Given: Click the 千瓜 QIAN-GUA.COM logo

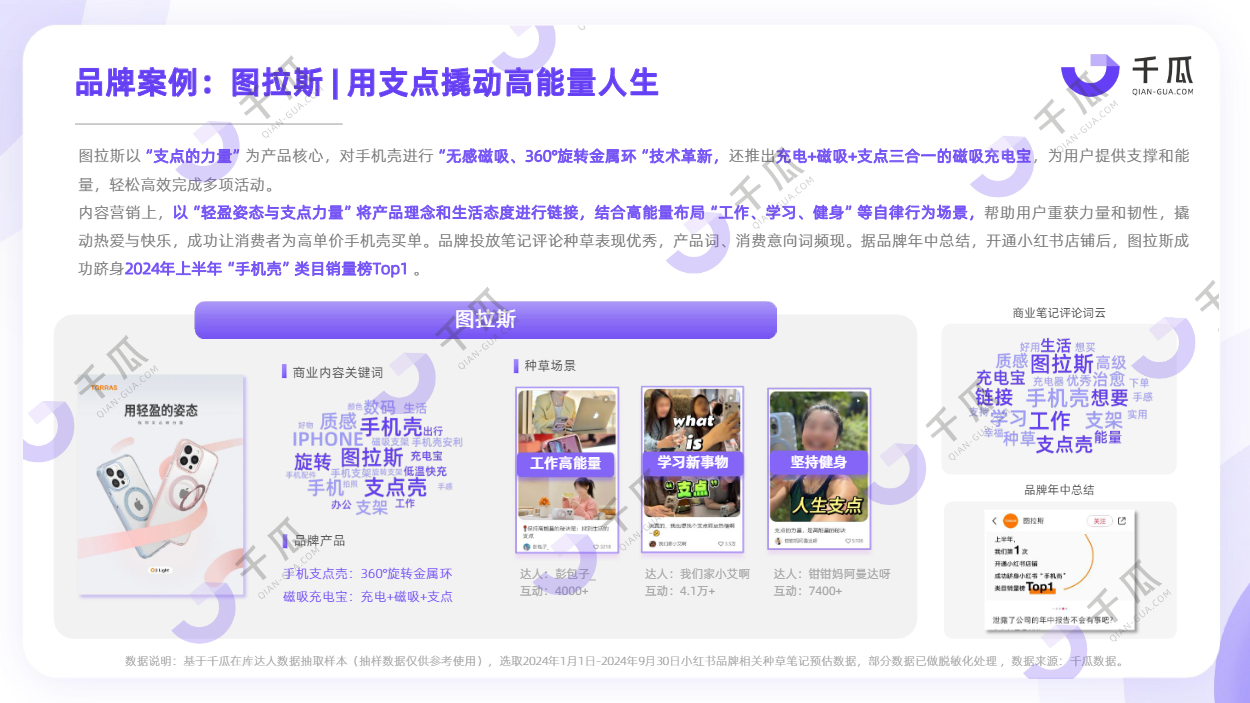Looking at the screenshot, I should [x=1127, y=75].
